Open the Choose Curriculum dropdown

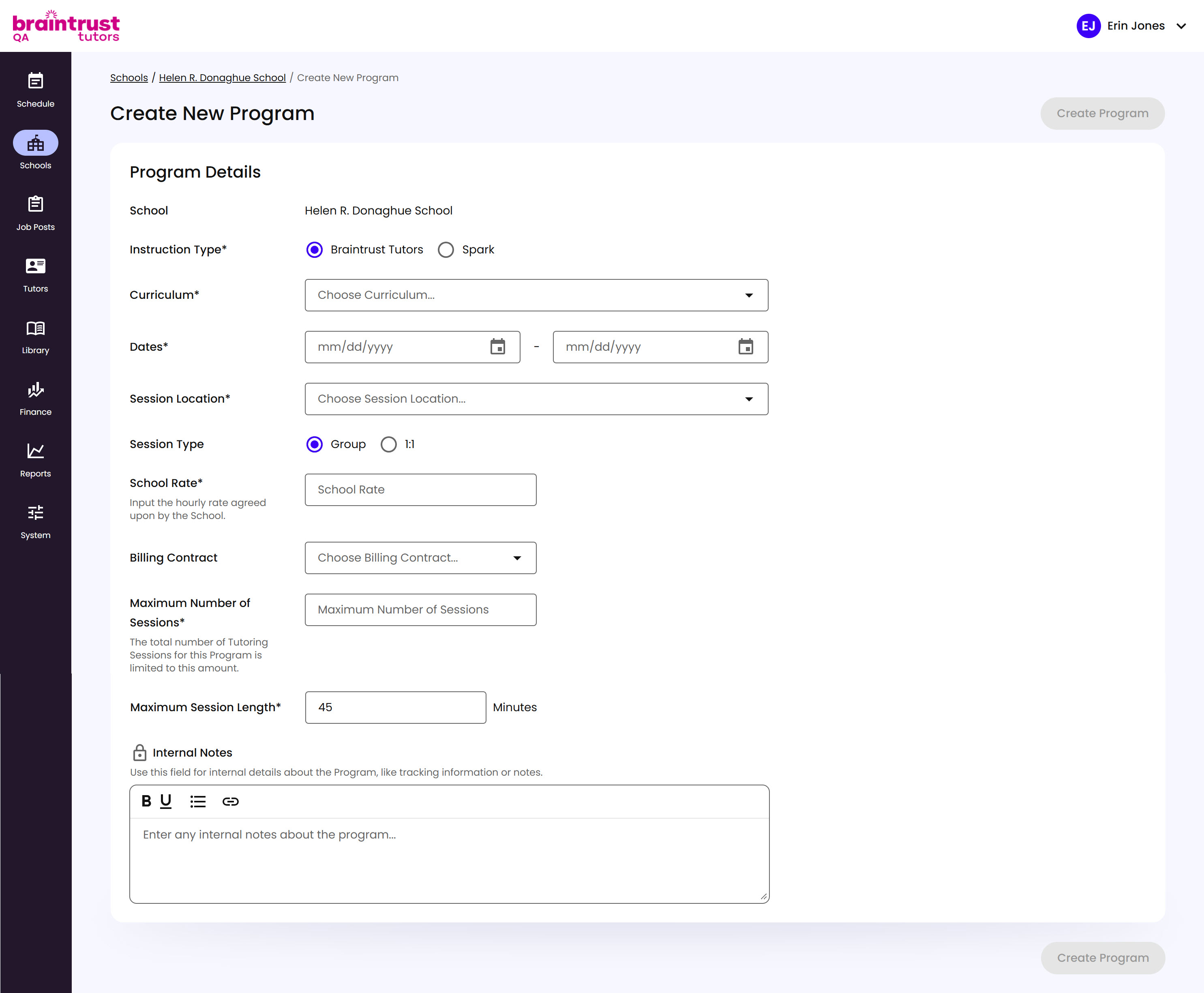click(x=536, y=295)
